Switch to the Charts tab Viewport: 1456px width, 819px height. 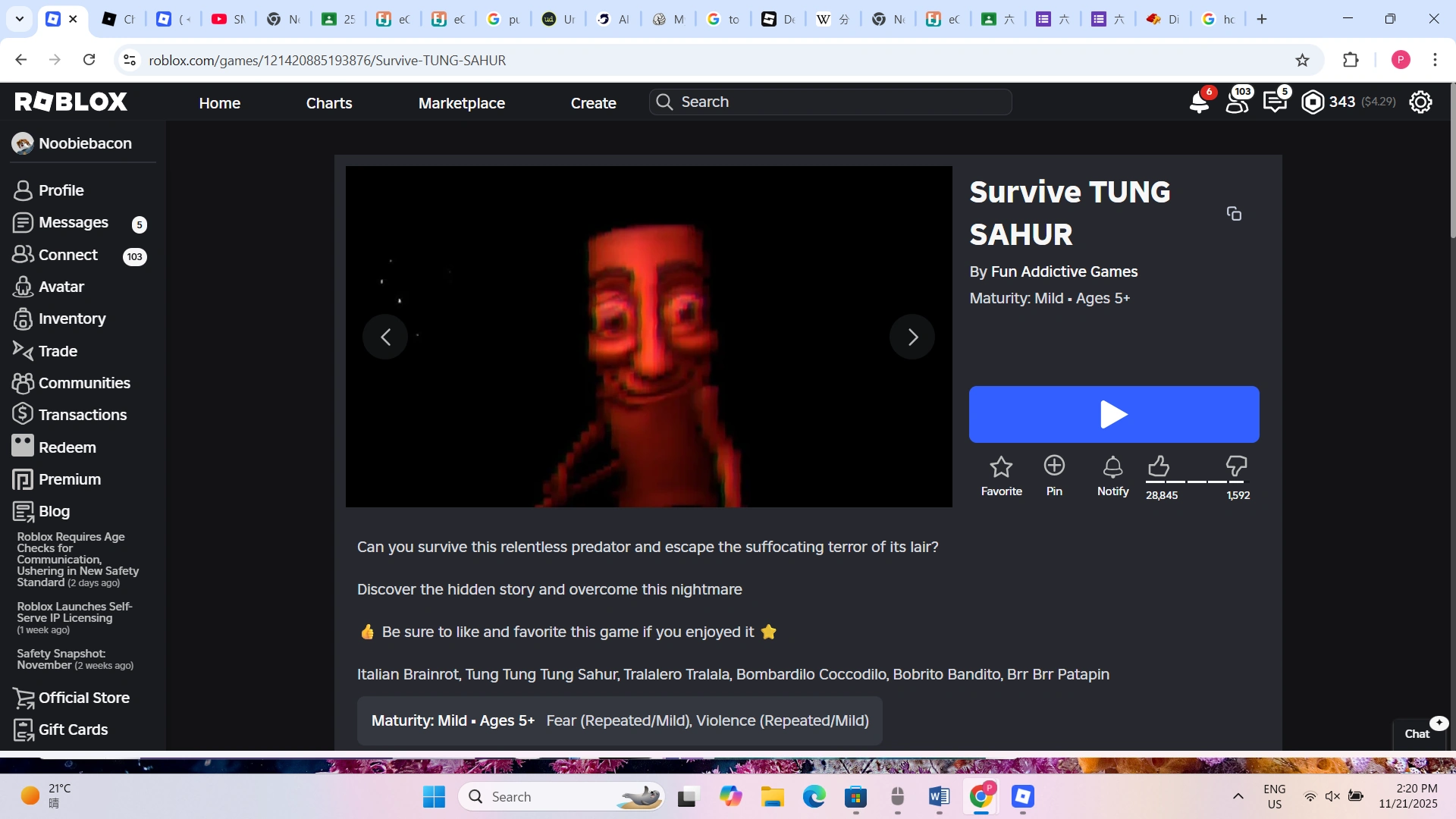click(x=328, y=102)
